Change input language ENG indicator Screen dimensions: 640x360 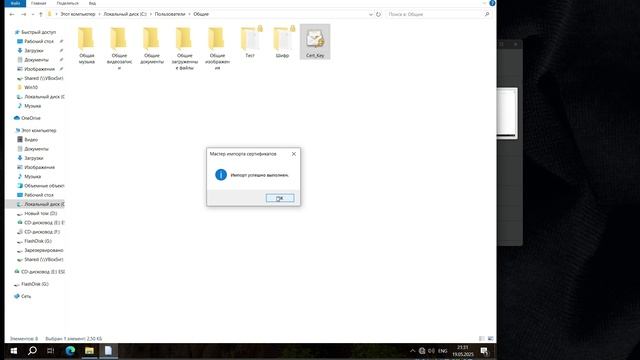tap(442, 351)
